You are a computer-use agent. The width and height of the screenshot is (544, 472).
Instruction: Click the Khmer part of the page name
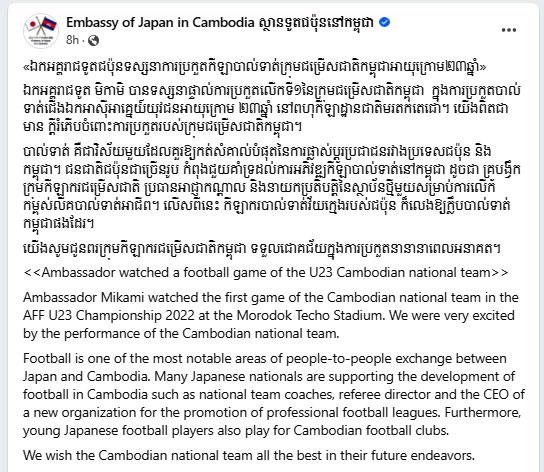(x=316, y=23)
